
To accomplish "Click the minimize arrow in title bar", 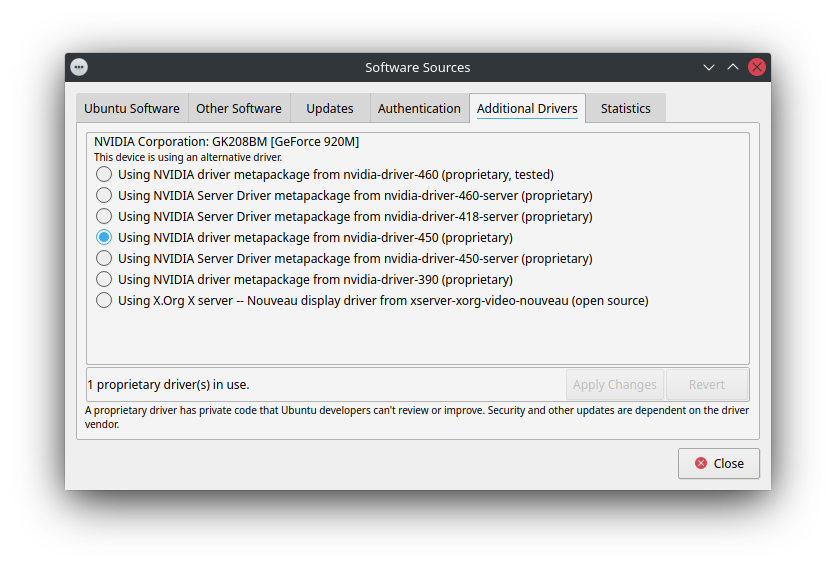I will 709,67.
